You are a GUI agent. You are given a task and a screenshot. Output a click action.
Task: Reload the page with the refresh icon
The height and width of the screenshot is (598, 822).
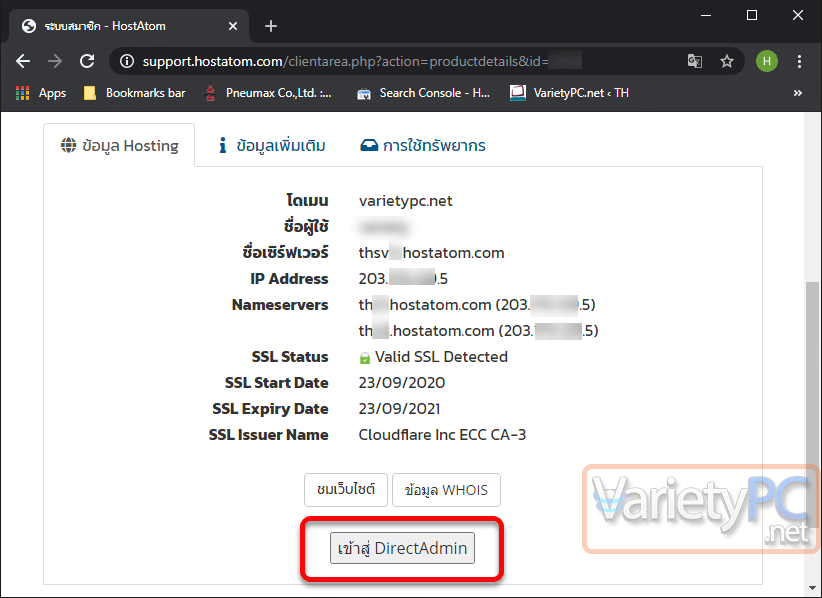click(87, 61)
